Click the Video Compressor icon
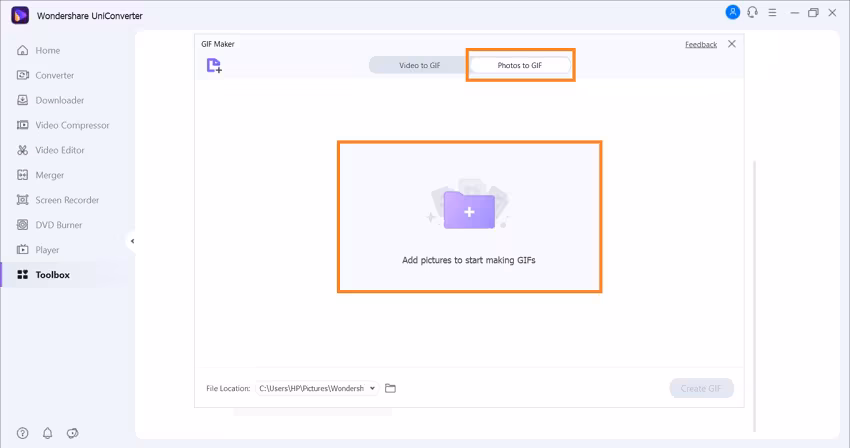Screen dimensions: 850x448 (x=22, y=125)
